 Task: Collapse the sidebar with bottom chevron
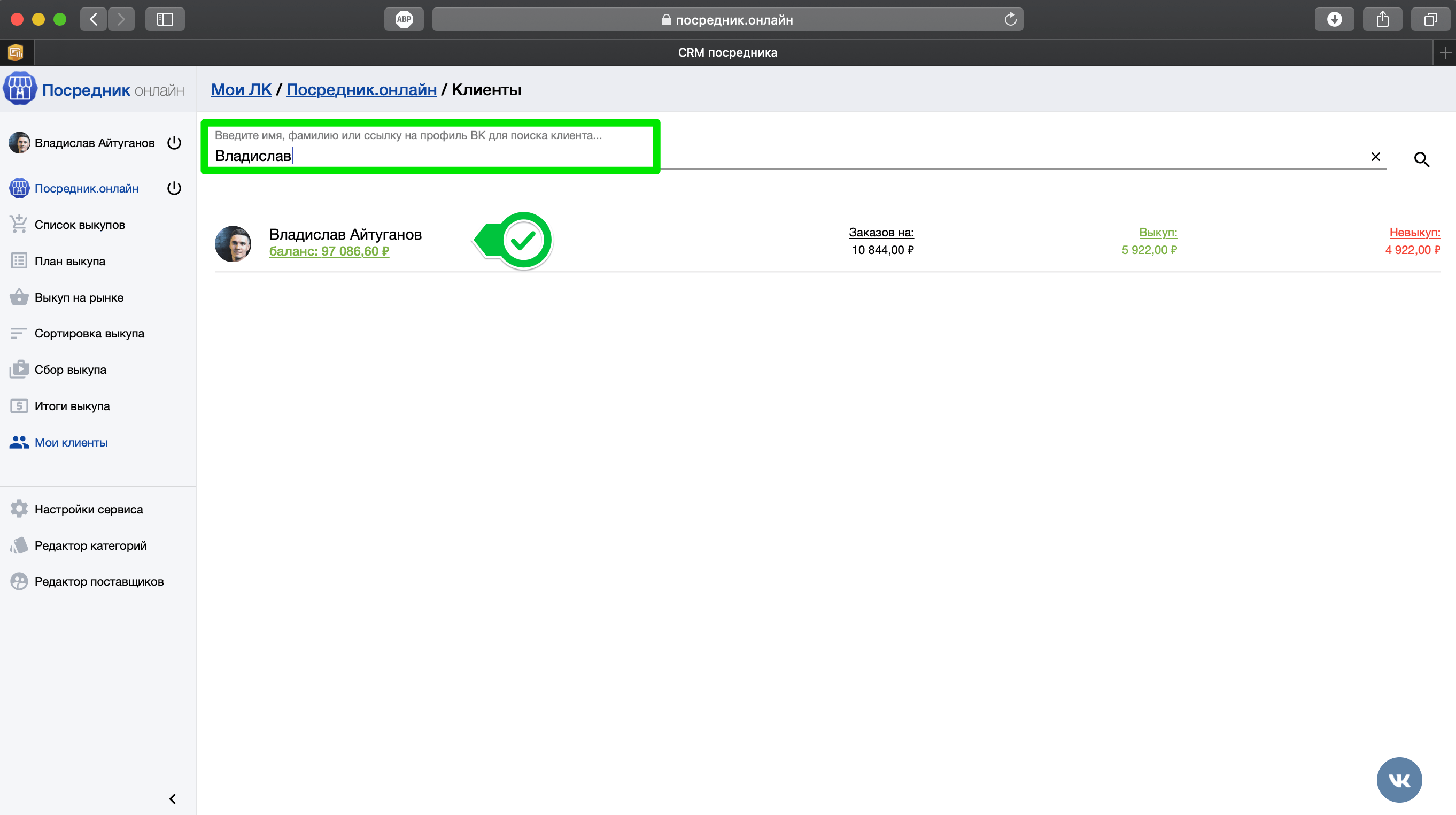[173, 798]
